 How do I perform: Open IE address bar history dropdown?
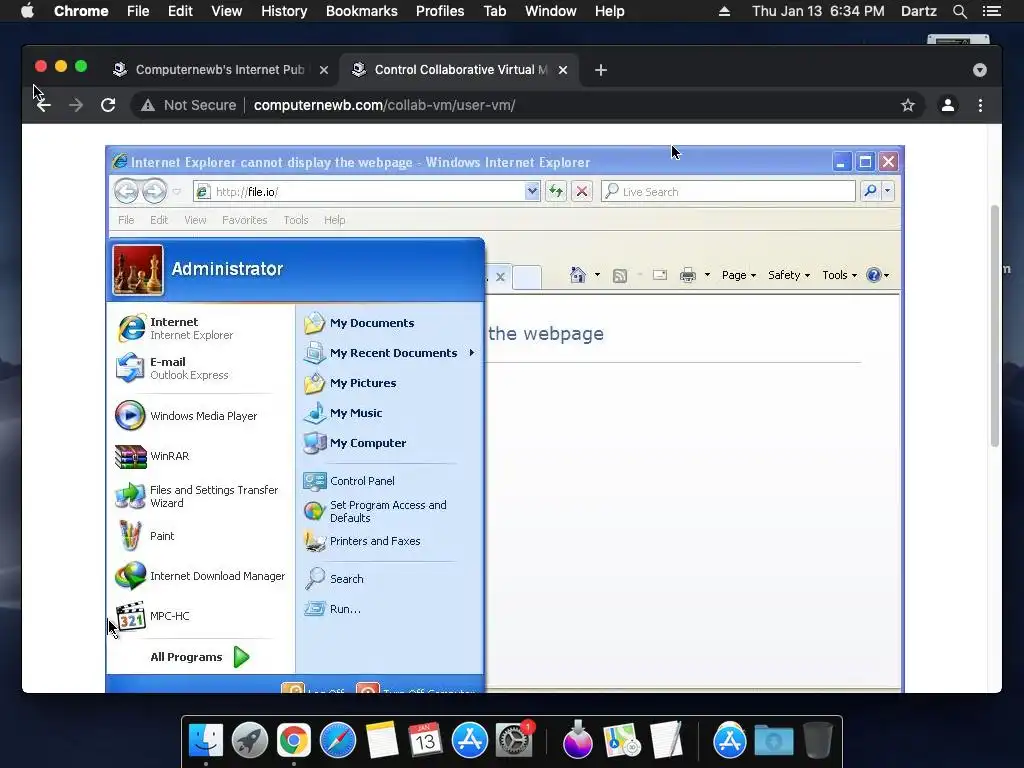tap(532, 191)
